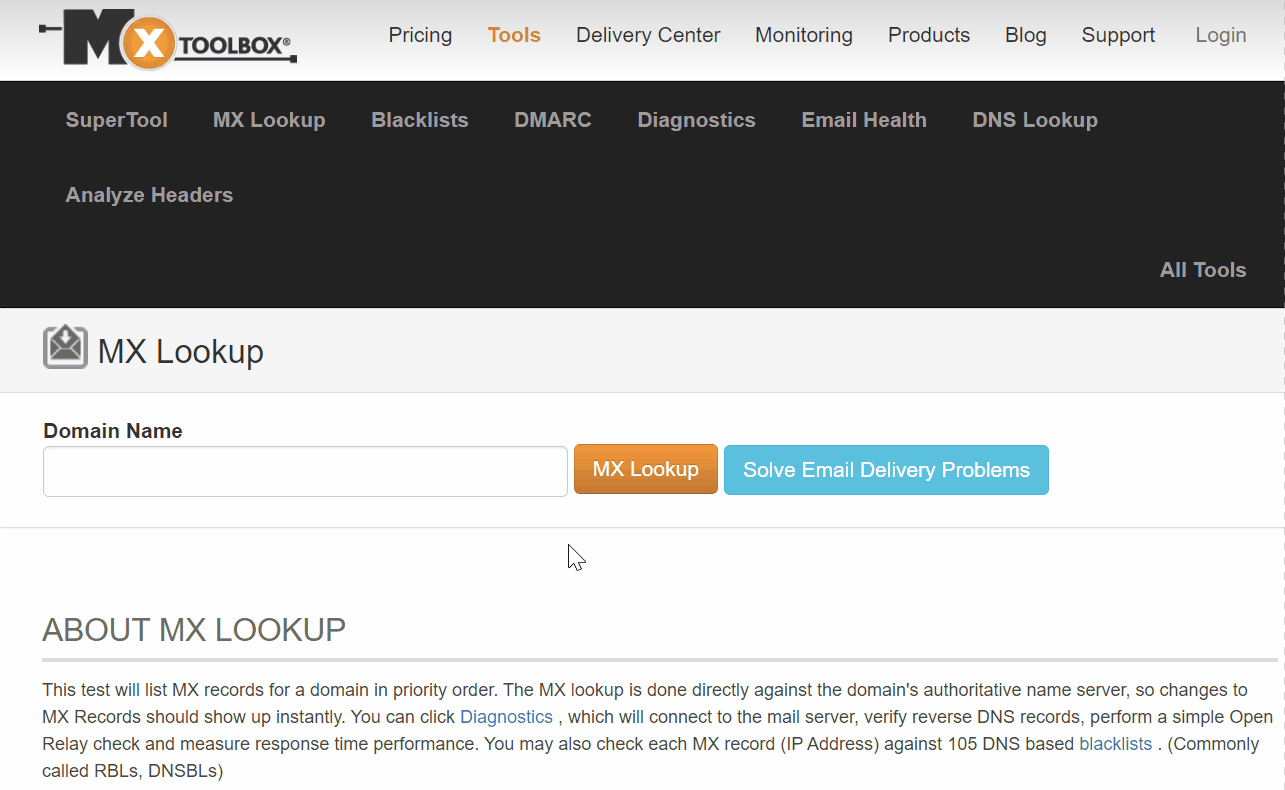The width and height of the screenshot is (1285, 790).
Task: Open Analyze Headers
Action: [149, 195]
